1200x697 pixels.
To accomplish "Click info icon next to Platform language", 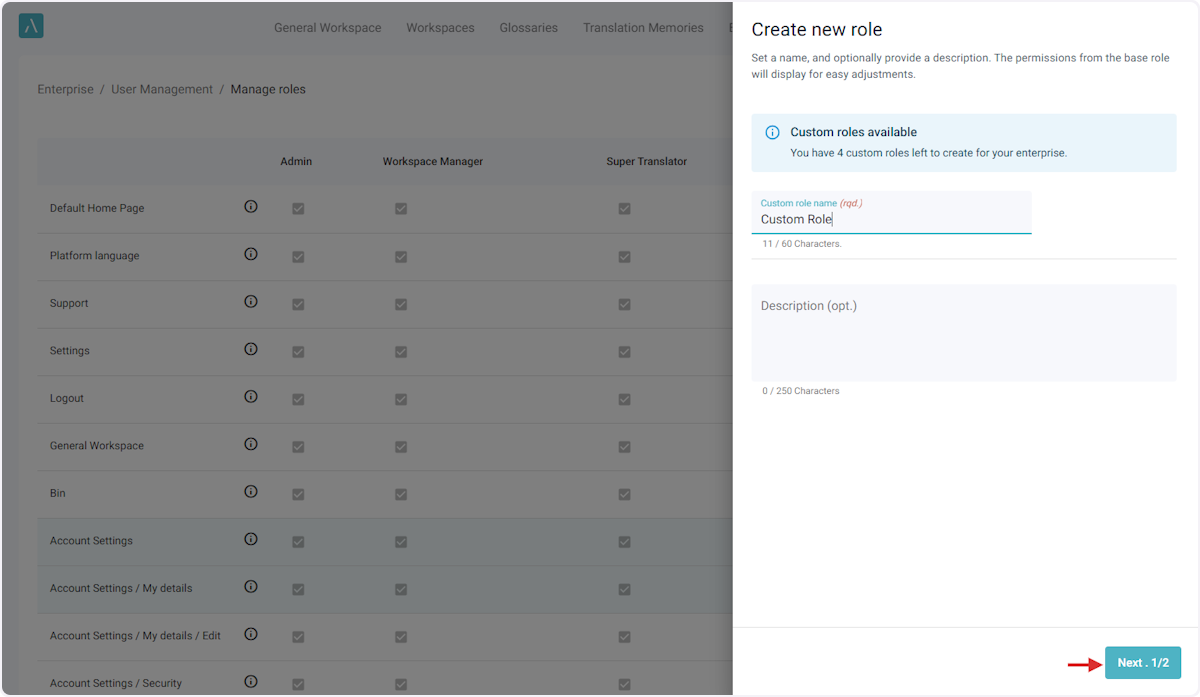I will click(251, 254).
